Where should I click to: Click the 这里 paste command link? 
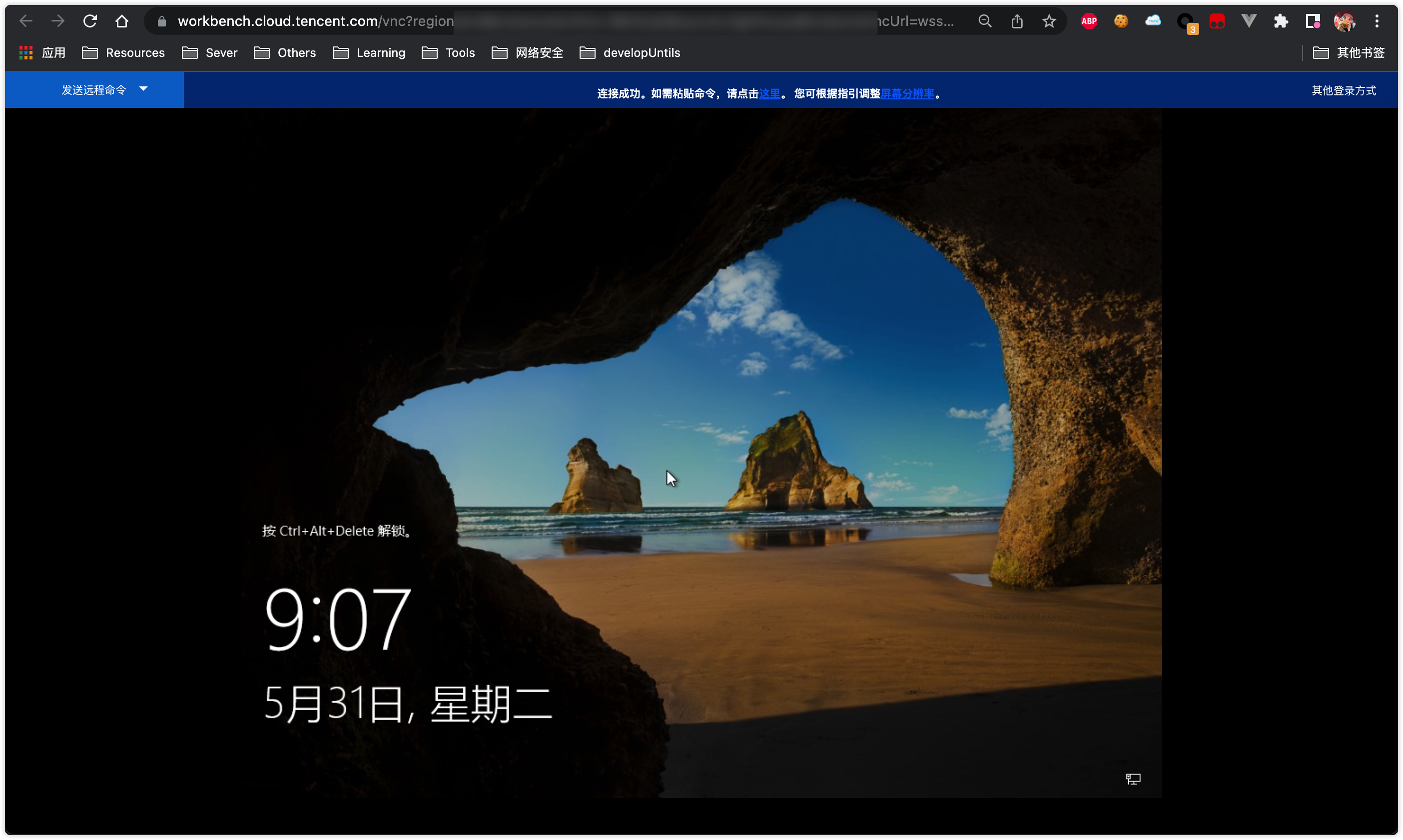769,93
